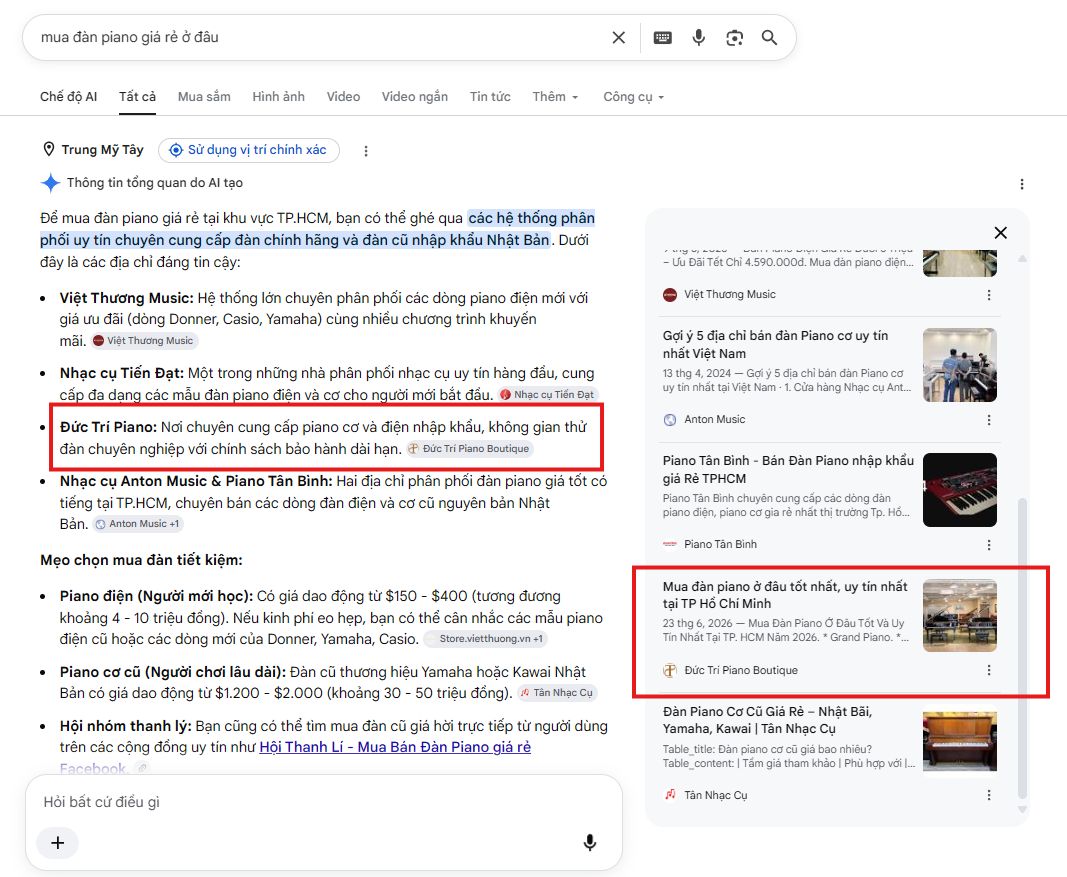Clear the search box text
The width and height of the screenshot is (1067, 877).
pos(618,37)
